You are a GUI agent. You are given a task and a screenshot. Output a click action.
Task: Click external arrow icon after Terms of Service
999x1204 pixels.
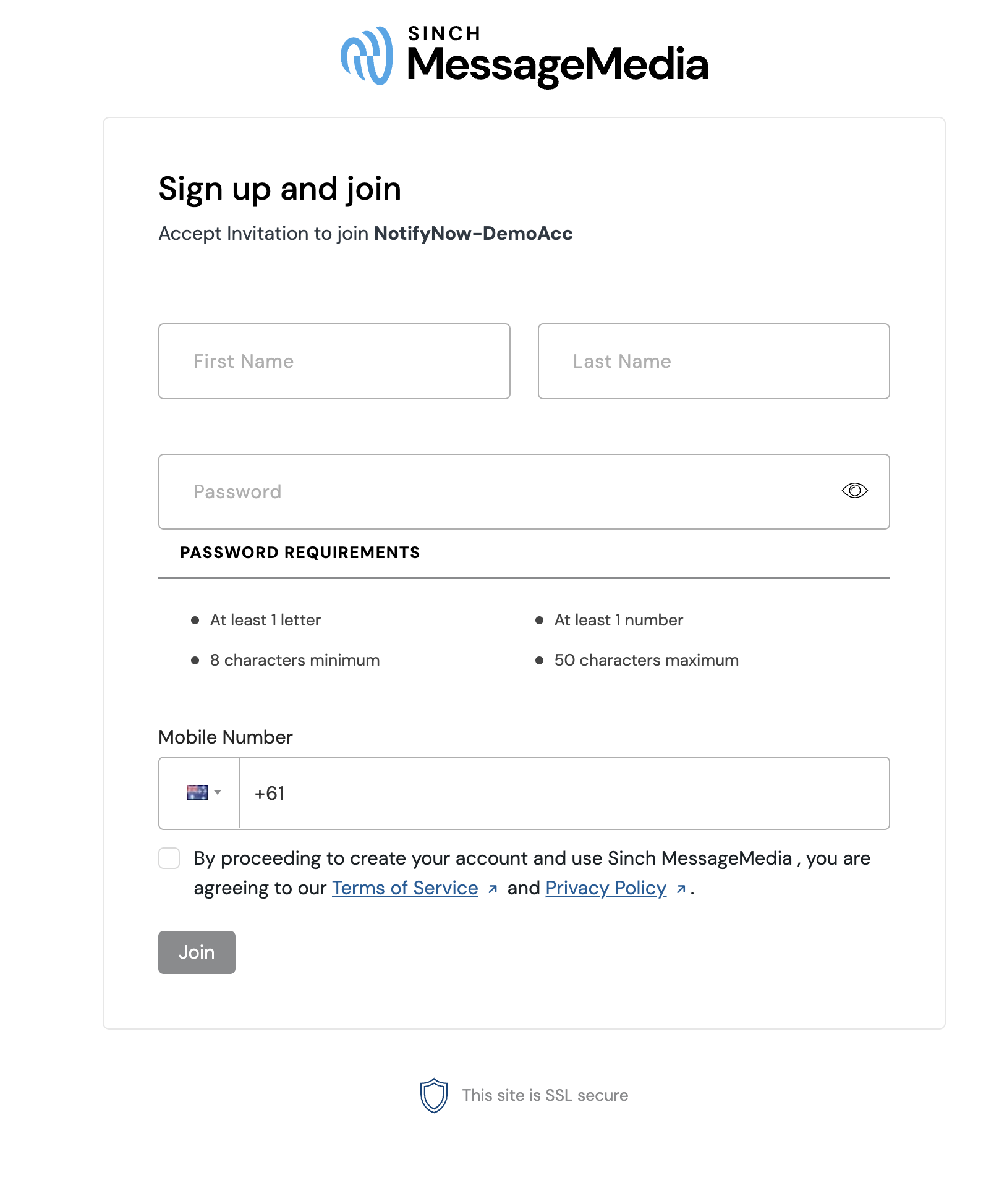coord(493,889)
